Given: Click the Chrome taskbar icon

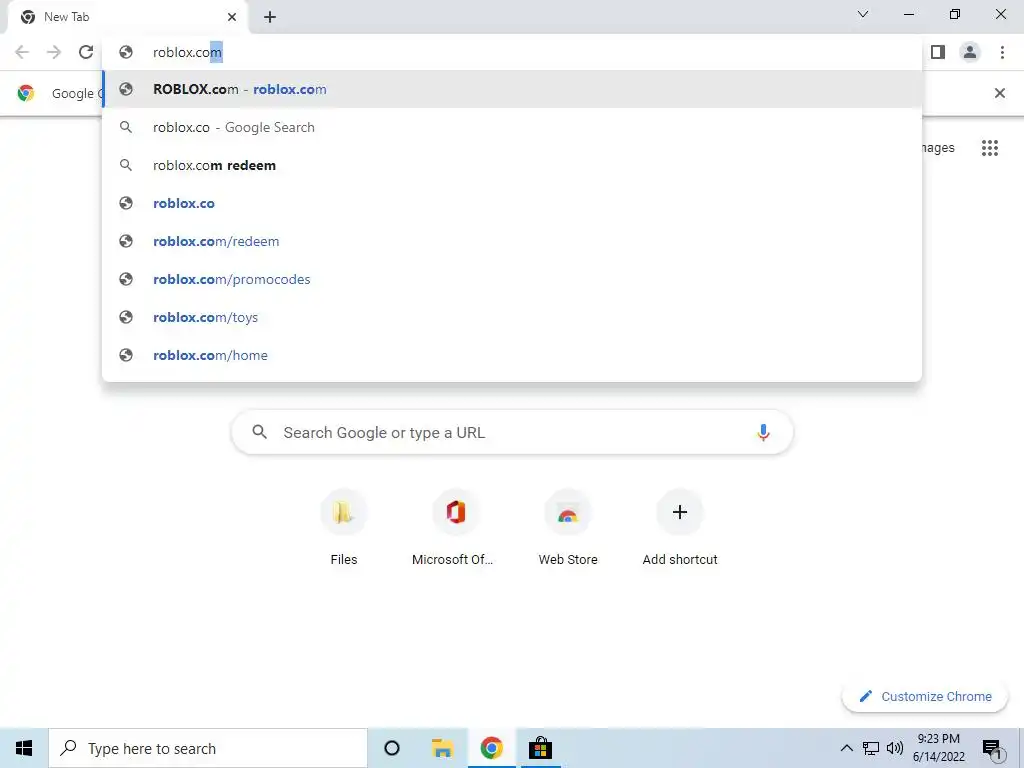Looking at the screenshot, I should tap(491, 748).
